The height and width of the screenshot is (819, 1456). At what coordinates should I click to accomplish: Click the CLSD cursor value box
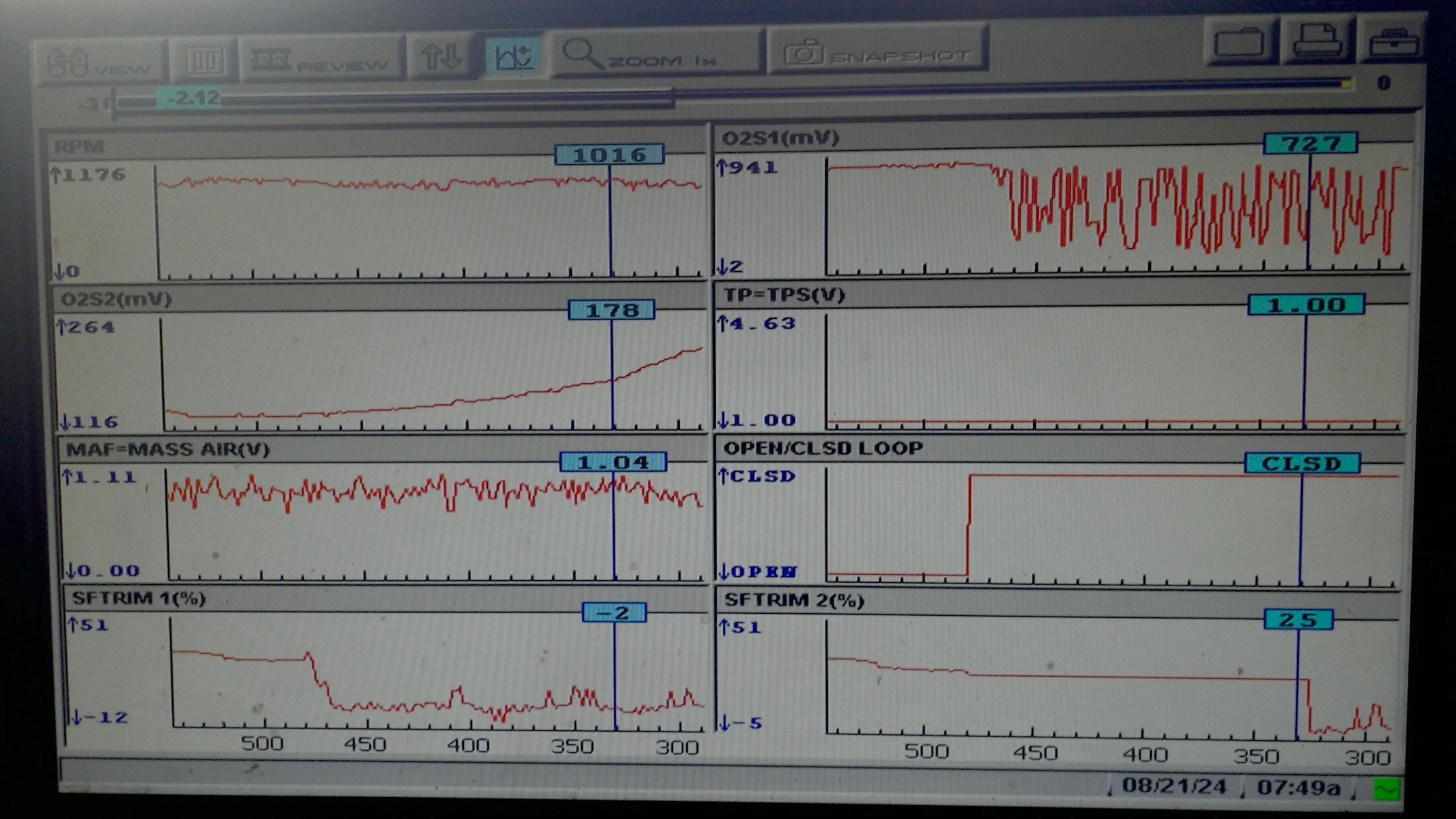pyautogui.click(x=1302, y=463)
